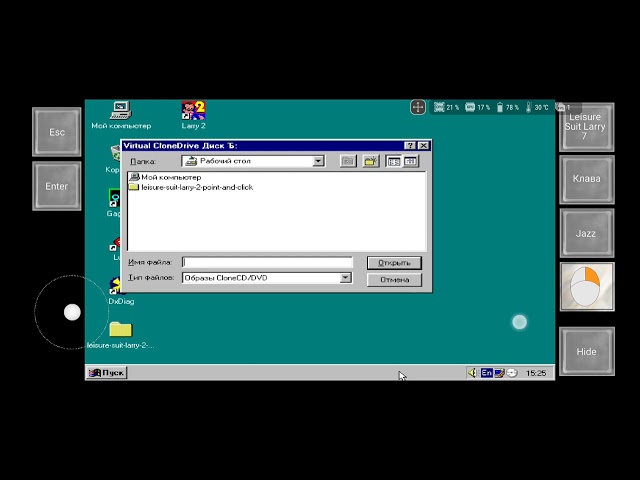Tap the virtual joystick knob
This screenshot has height=480, width=640.
coord(72,312)
